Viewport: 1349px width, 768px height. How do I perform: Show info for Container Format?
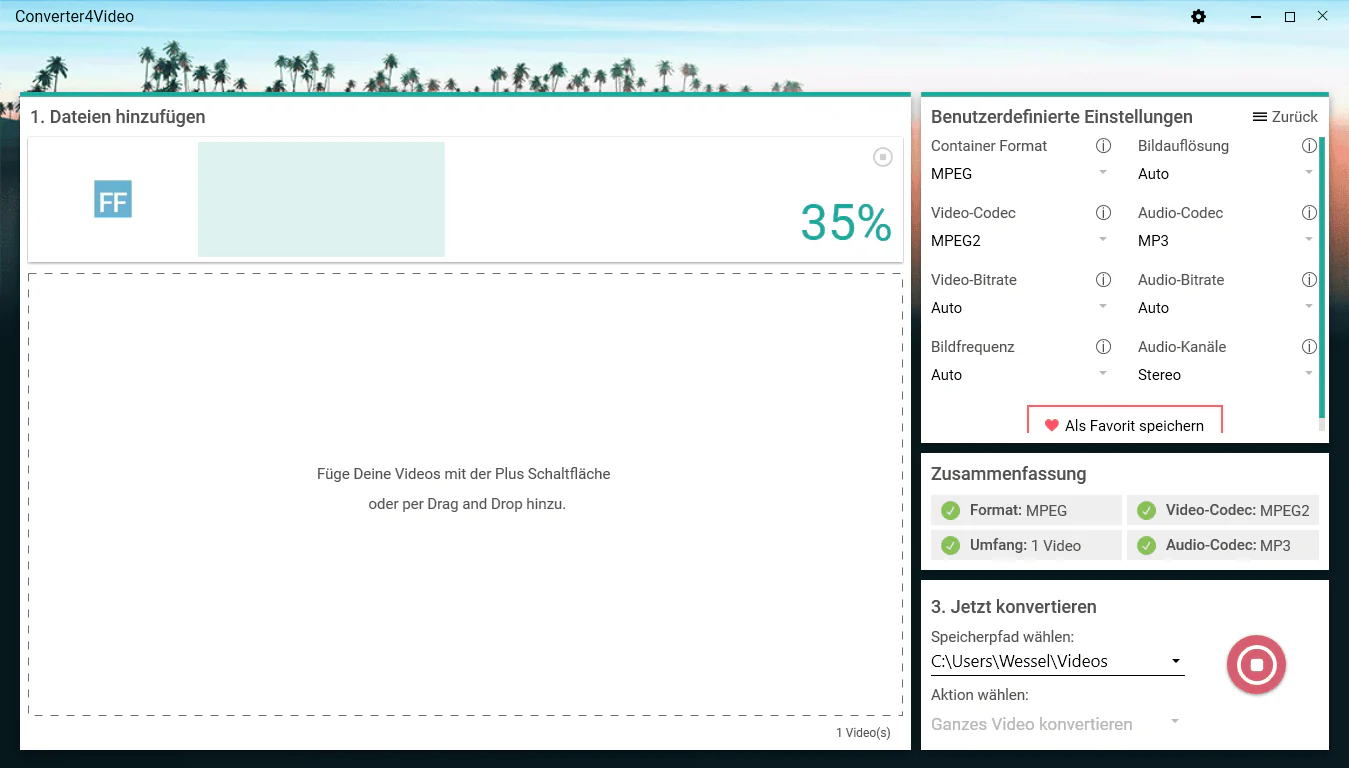tap(1103, 146)
